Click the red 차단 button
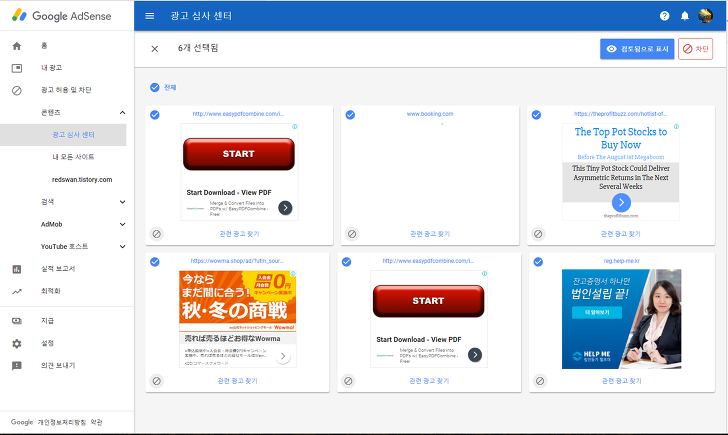 (x=696, y=49)
